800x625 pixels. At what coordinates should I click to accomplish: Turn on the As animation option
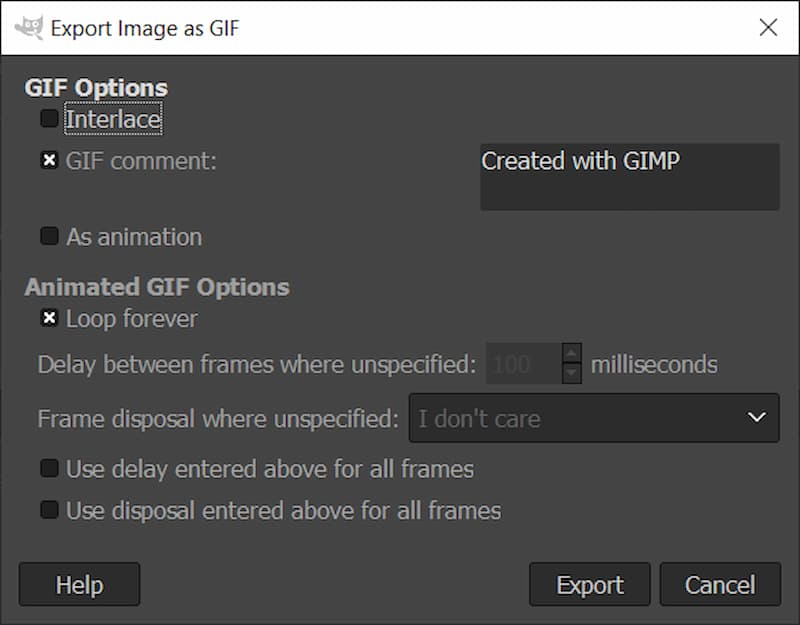click(x=49, y=237)
